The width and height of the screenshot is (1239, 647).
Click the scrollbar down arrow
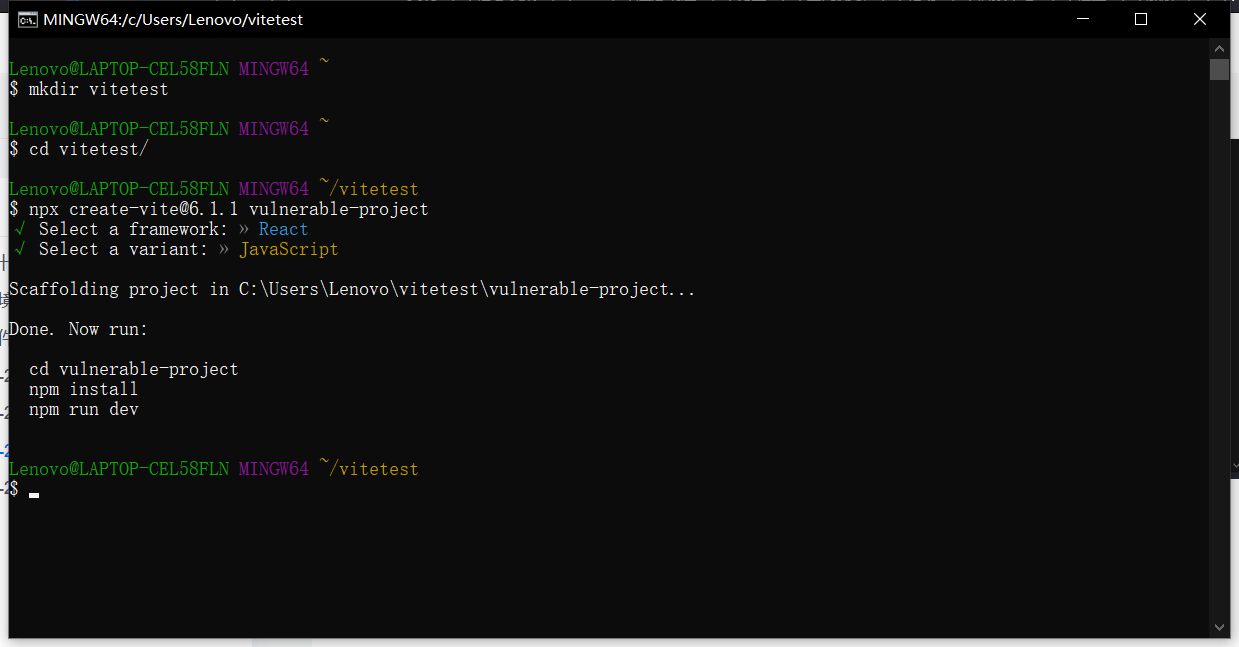1219,627
